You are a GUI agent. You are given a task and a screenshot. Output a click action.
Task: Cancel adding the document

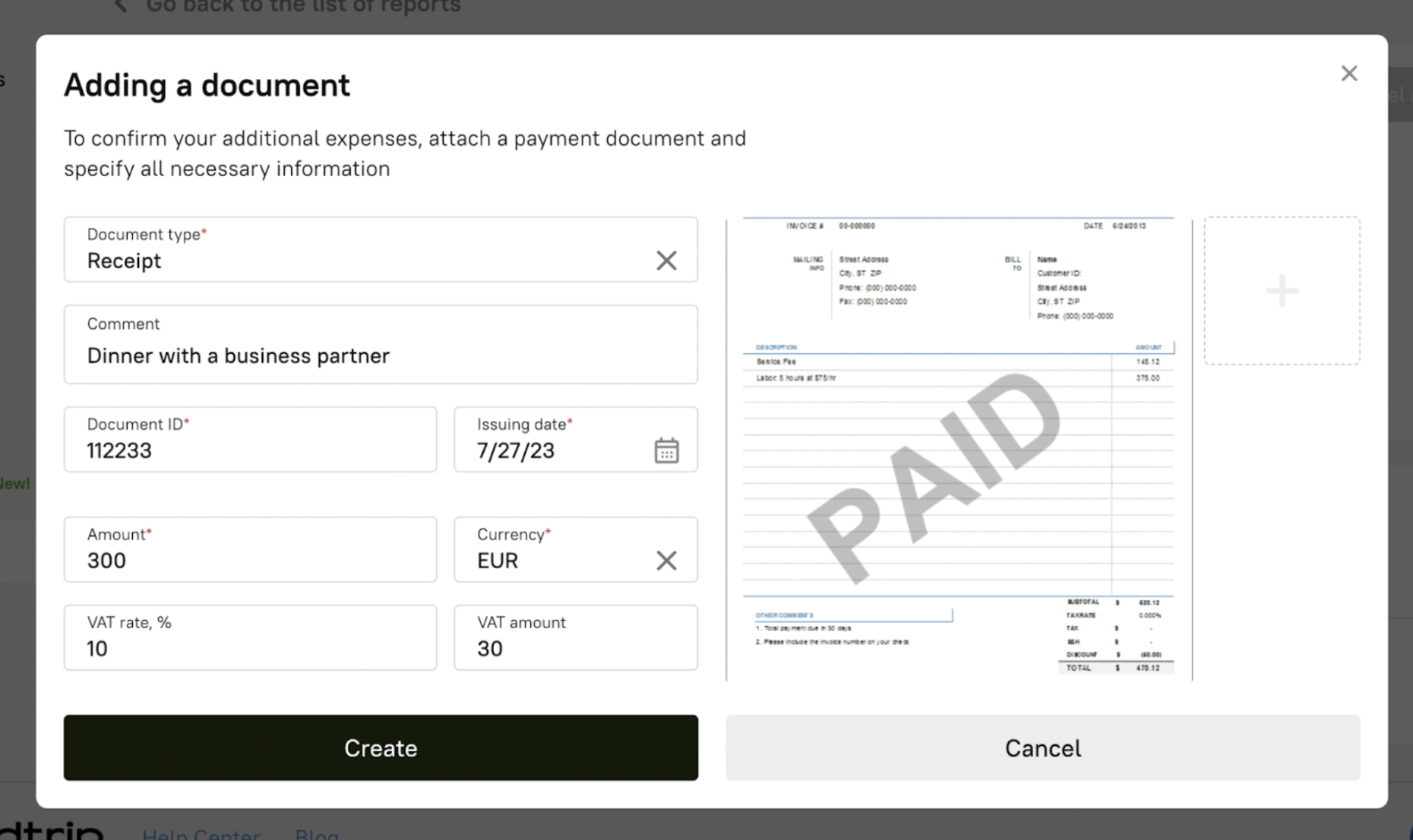click(x=1042, y=747)
